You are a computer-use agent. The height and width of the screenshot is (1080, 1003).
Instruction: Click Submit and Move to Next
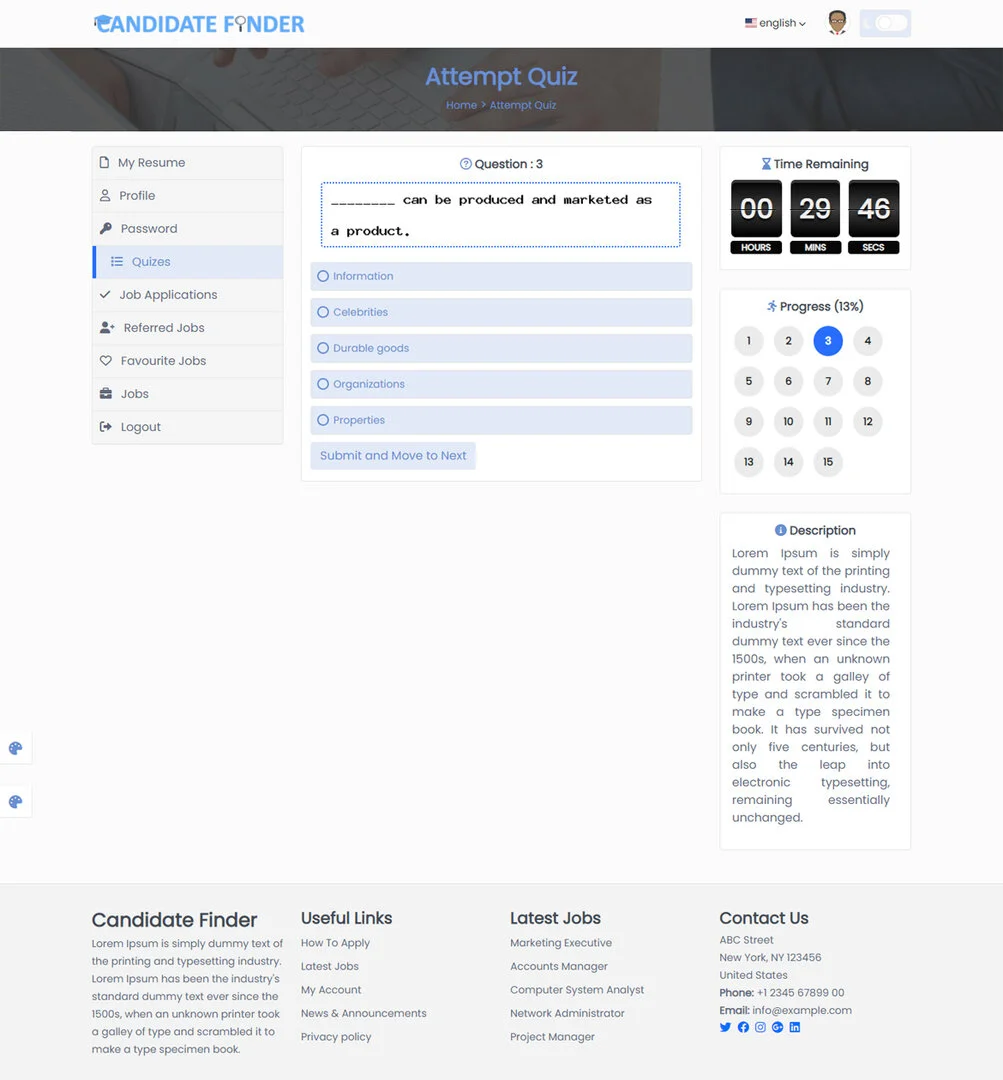393,456
